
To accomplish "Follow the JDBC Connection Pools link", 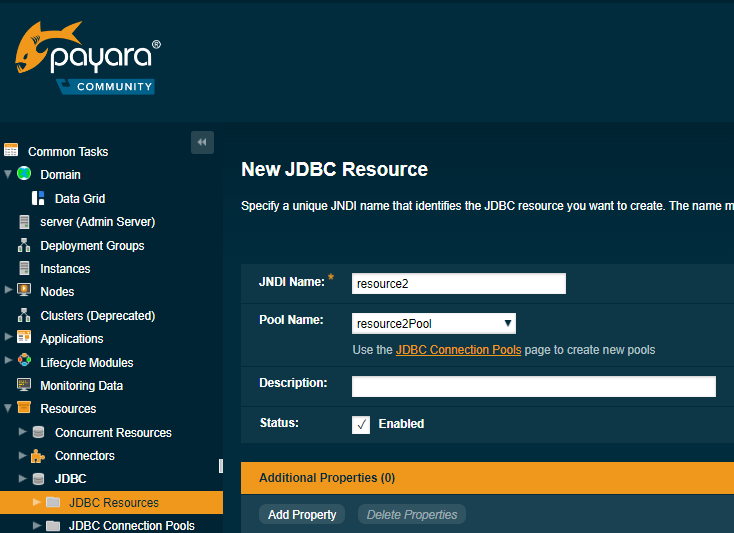I will pyautogui.click(x=458, y=350).
